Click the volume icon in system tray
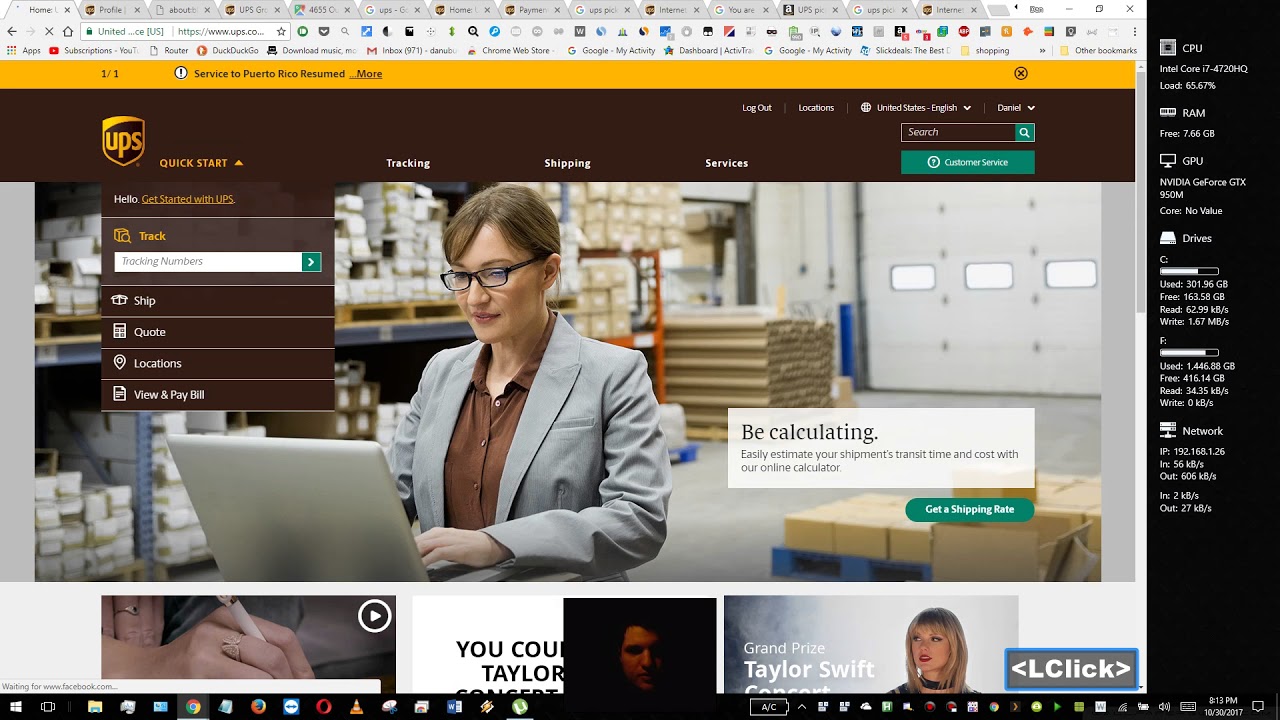 pos(1163,707)
